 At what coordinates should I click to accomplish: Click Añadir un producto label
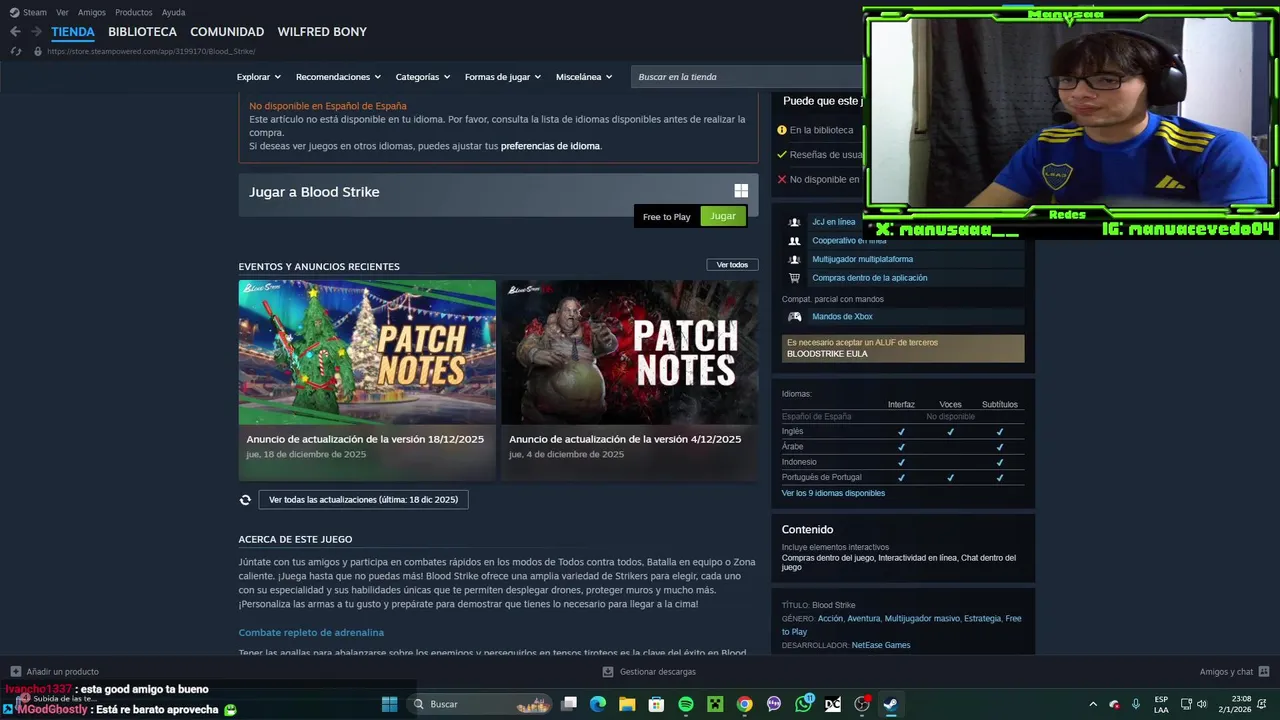coord(63,672)
